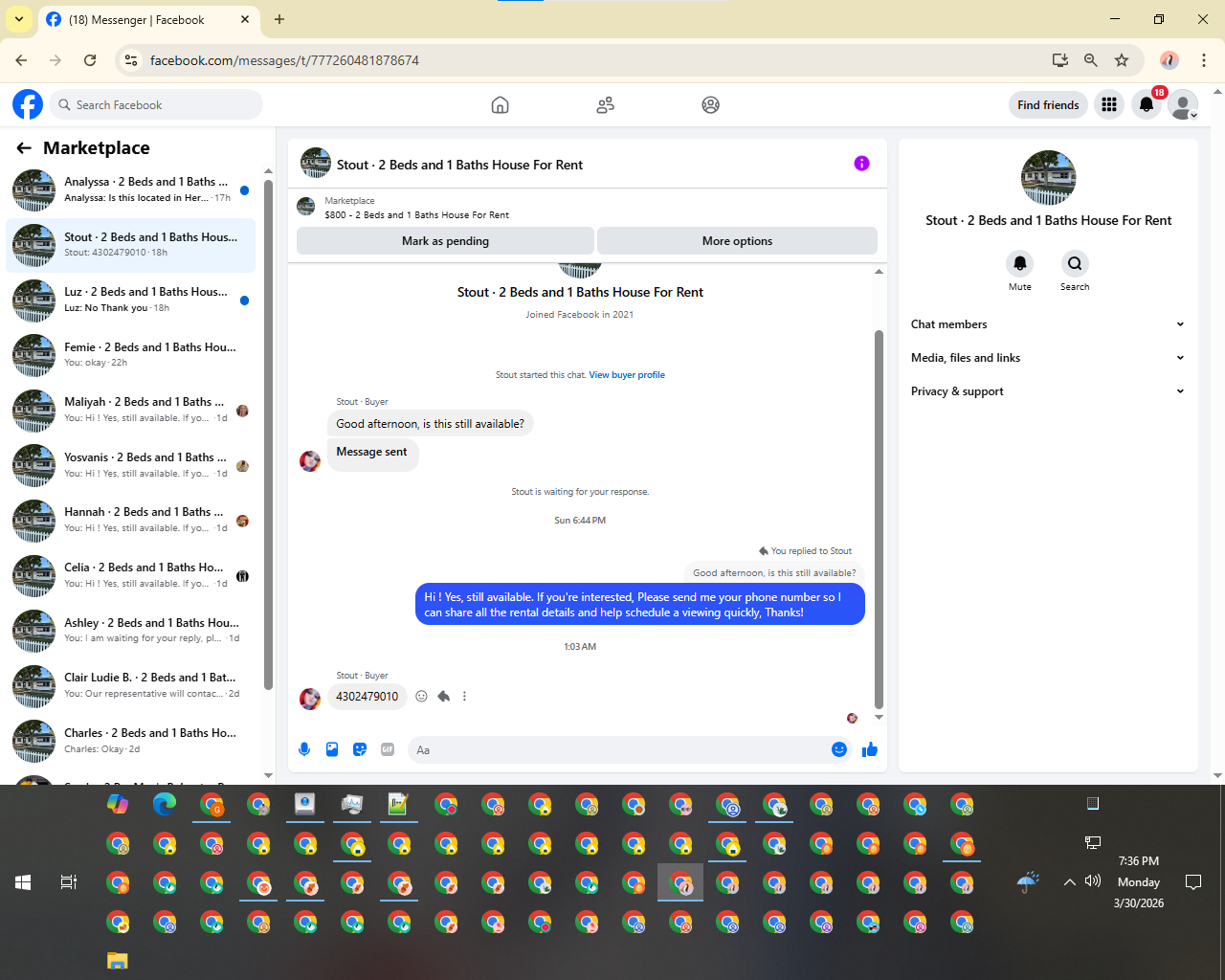View site information icon in address bar
The image size is (1225, 980).
pyautogui.click(x=131, y=60)
